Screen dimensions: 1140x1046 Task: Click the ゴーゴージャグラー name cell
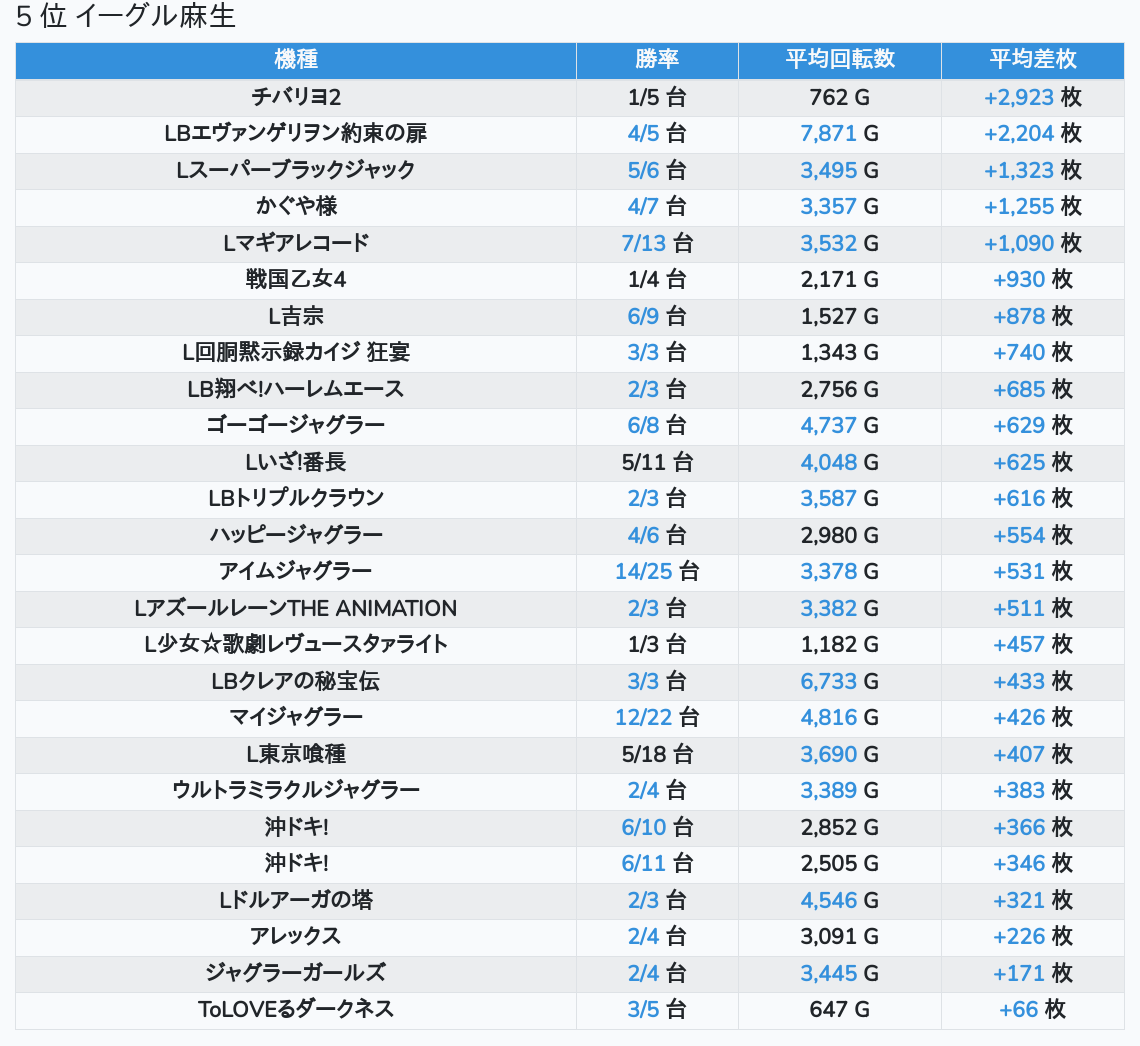tap(296, 425)
